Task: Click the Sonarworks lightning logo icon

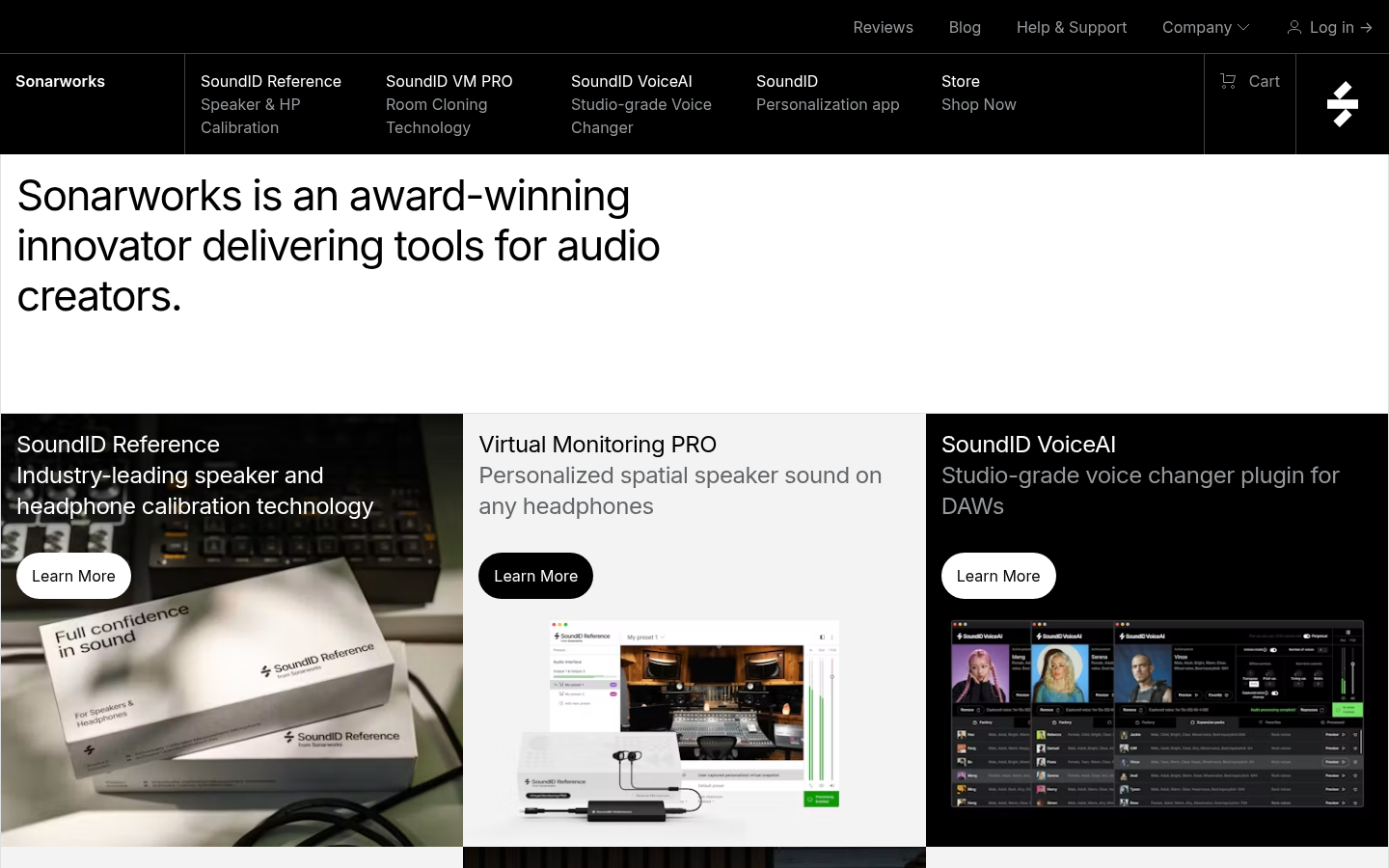Action: click(1343, 104)
